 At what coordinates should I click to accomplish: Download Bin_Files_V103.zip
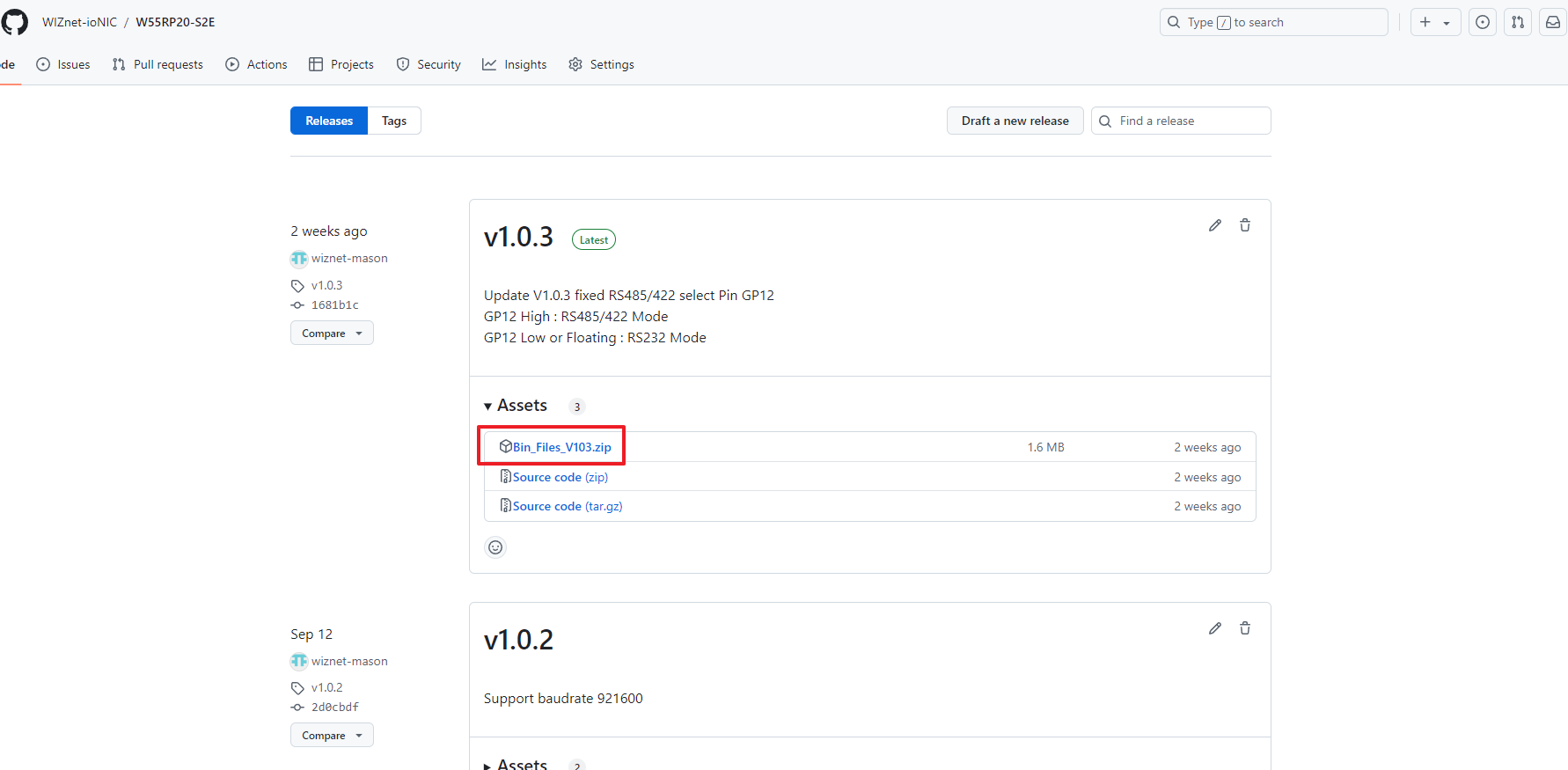[561, 447]
